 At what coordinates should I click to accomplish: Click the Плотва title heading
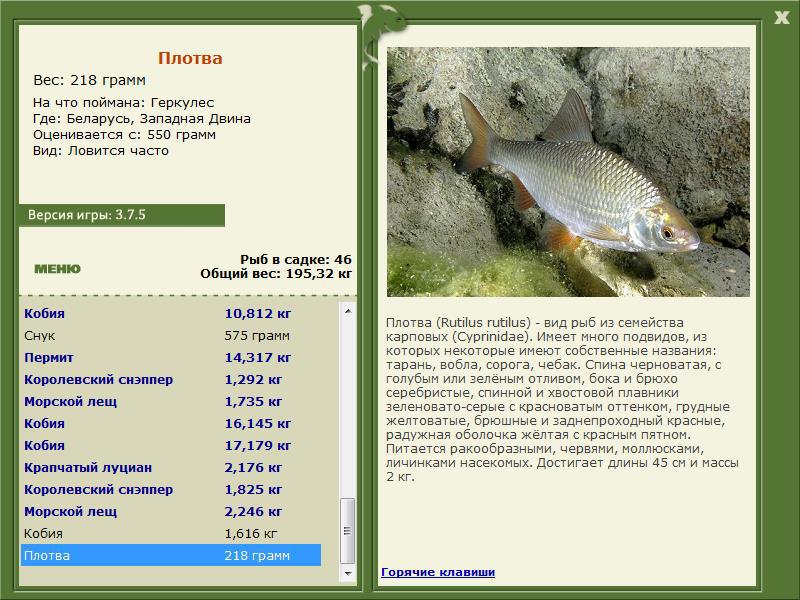click(x=190, y=58)
